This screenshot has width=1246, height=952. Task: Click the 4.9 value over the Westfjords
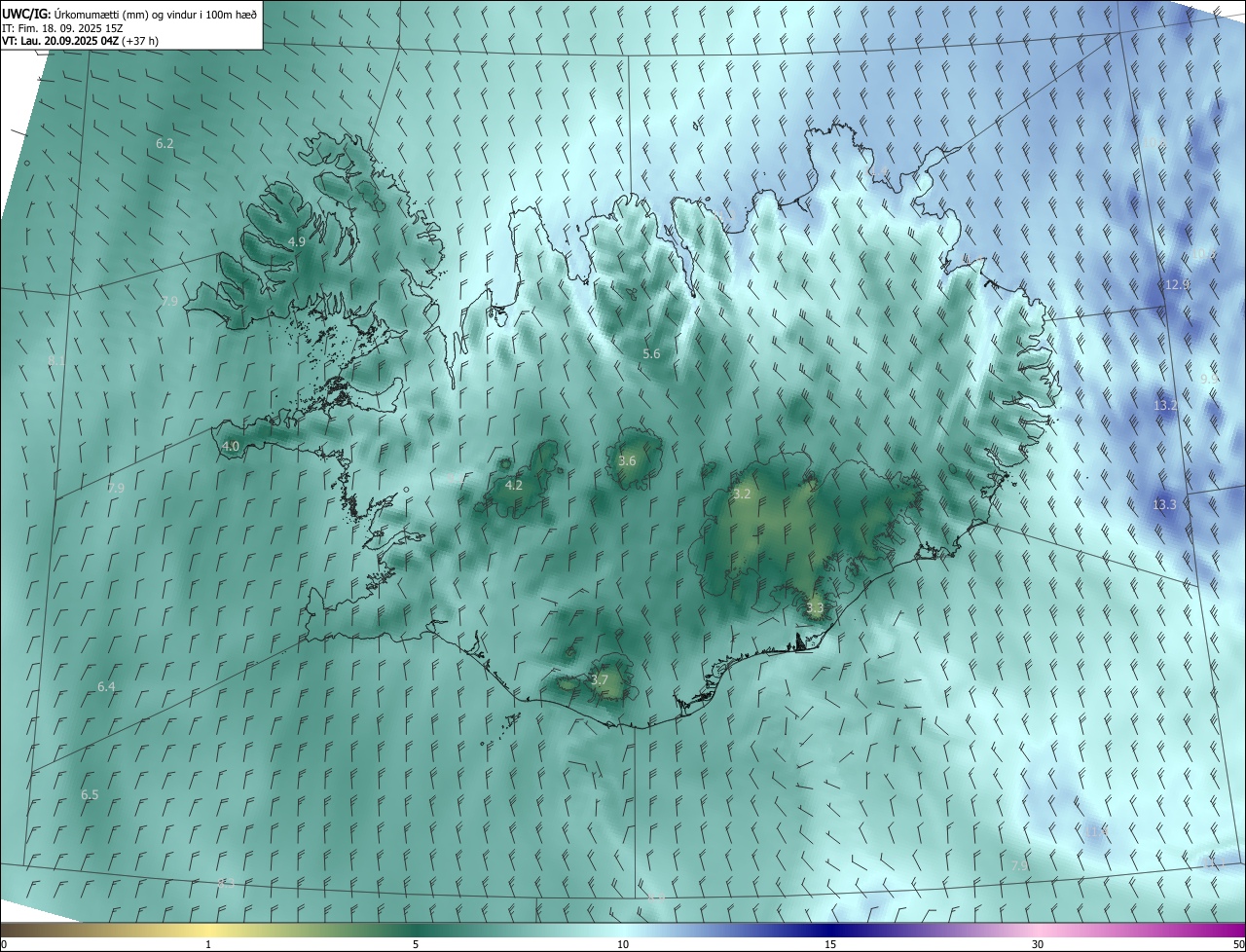(x=297, y=242)
